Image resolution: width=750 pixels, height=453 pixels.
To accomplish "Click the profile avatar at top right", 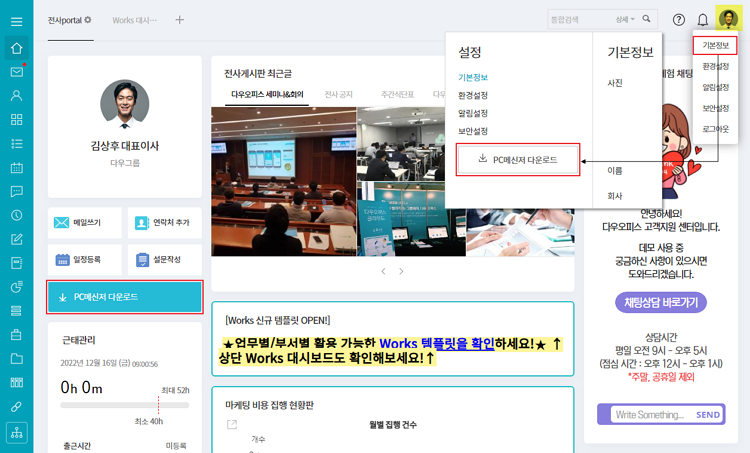I will point(729,20).
